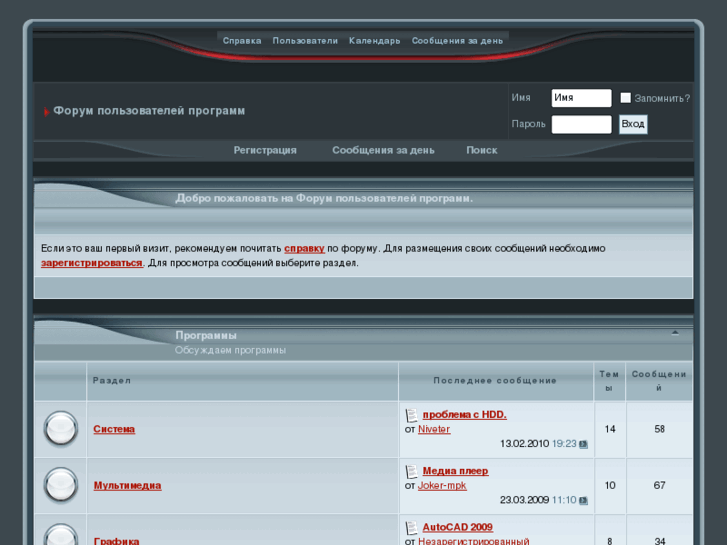Open the AutoCAD 2009 thread
Screen dimensions: 727x545
pos(458,527)
